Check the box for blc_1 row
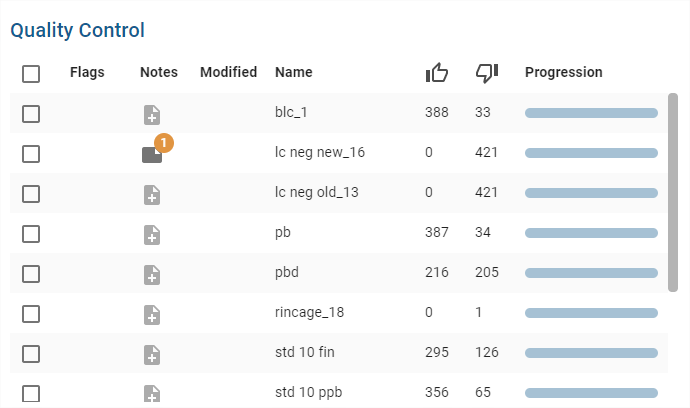This screenshot has width=690, height=408. (x=31, y=113)
